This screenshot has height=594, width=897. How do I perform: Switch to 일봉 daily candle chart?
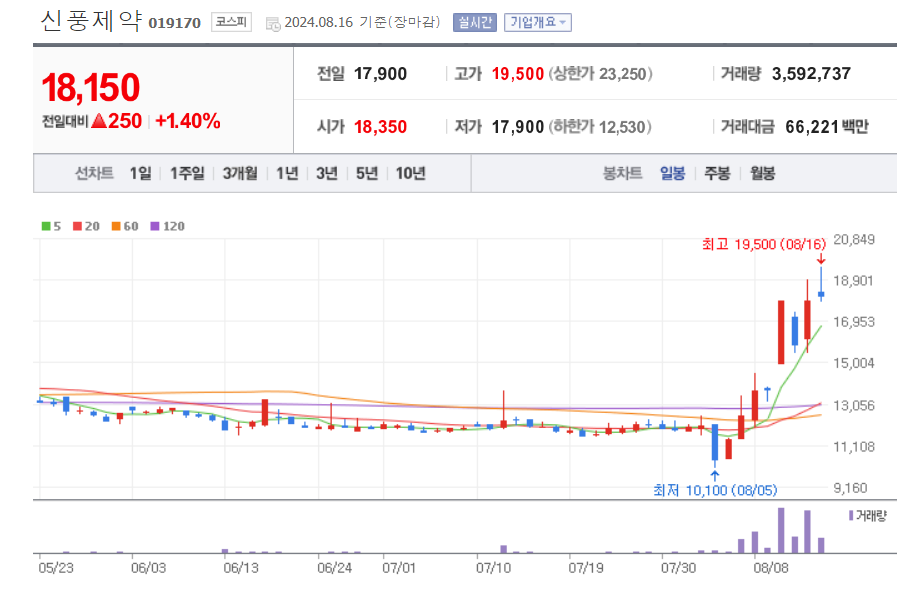pos(672,173)
